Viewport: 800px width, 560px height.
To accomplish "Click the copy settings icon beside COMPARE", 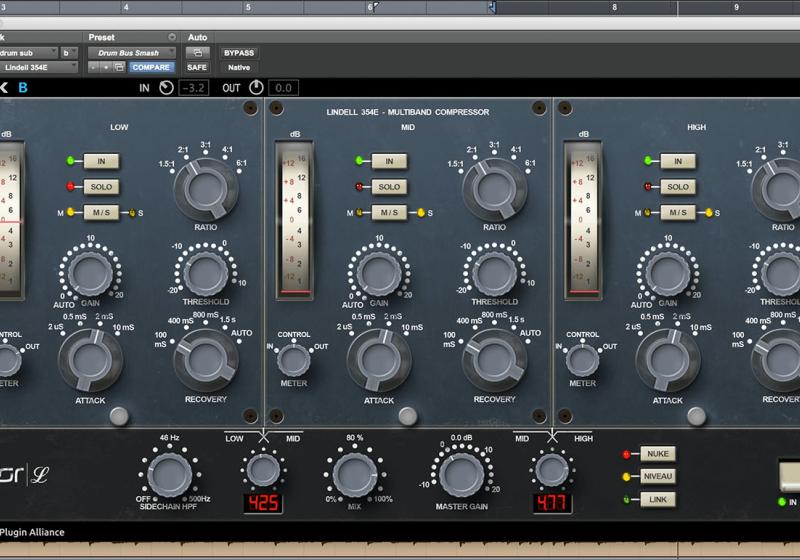I will coord(119,67).
